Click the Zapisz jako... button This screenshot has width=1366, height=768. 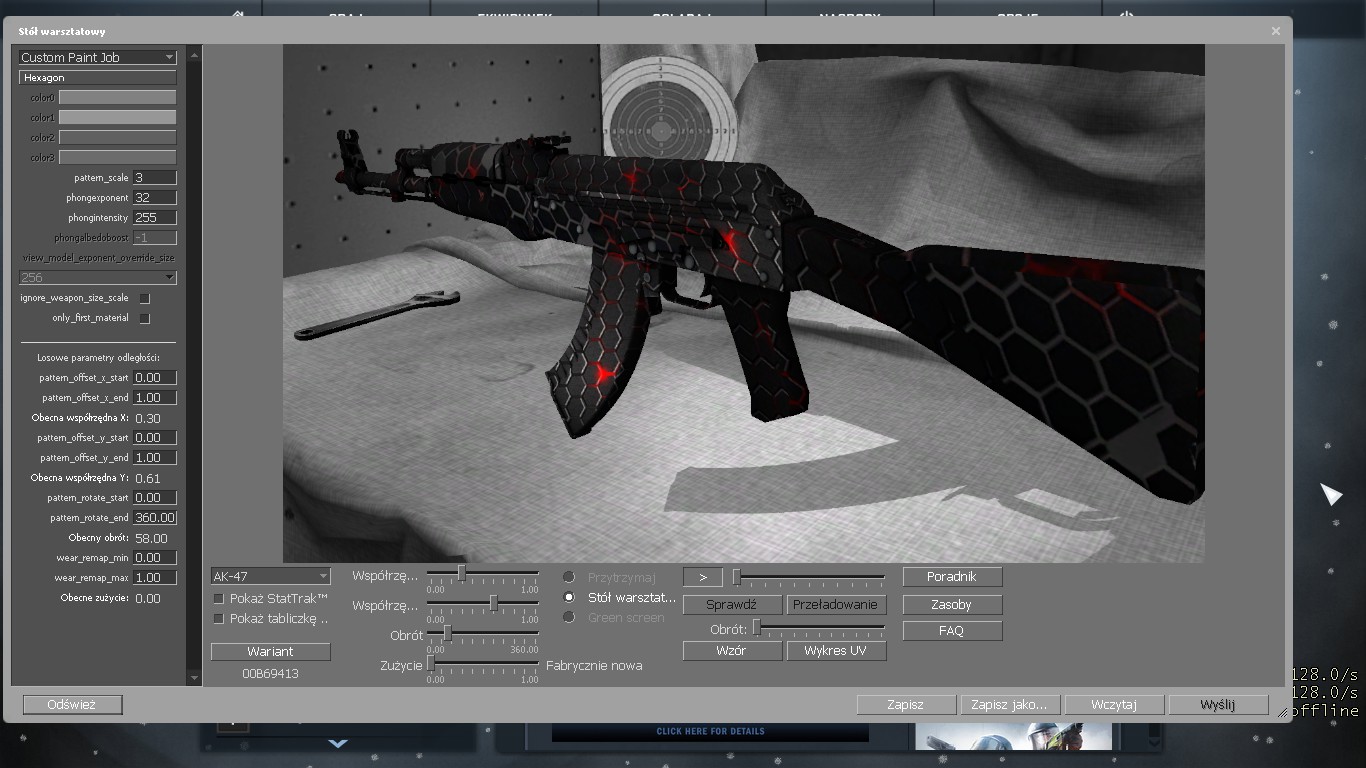click(1009, 704)
